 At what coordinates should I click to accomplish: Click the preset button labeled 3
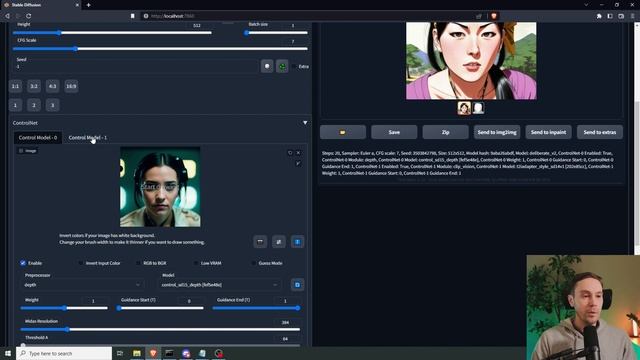(x=52, y=105)
